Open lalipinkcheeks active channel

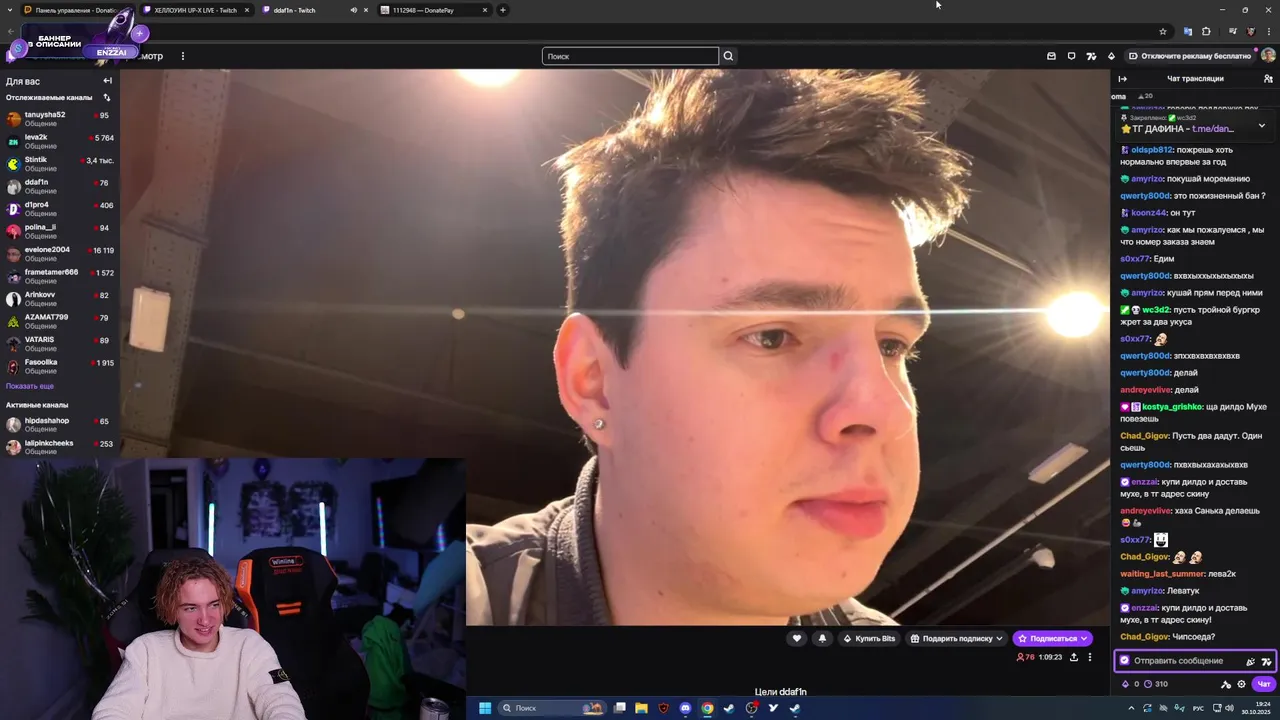pos(60,447)
